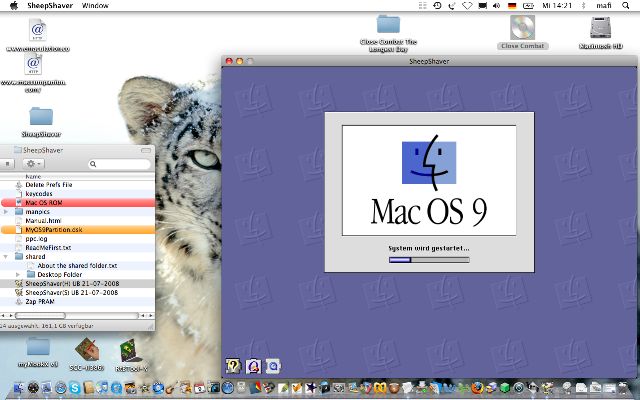
Task: Click the Finder search field
Action: click(120, 164)
